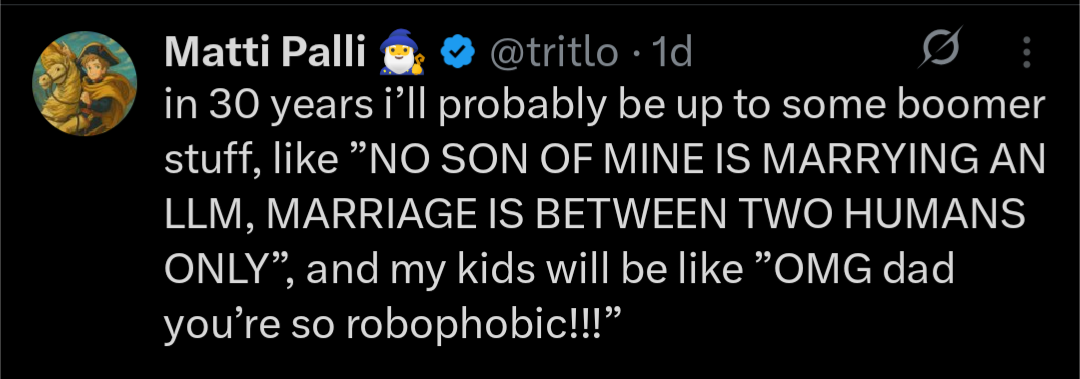Click the wizard emoji beside Matti Palli

point(403,52)
